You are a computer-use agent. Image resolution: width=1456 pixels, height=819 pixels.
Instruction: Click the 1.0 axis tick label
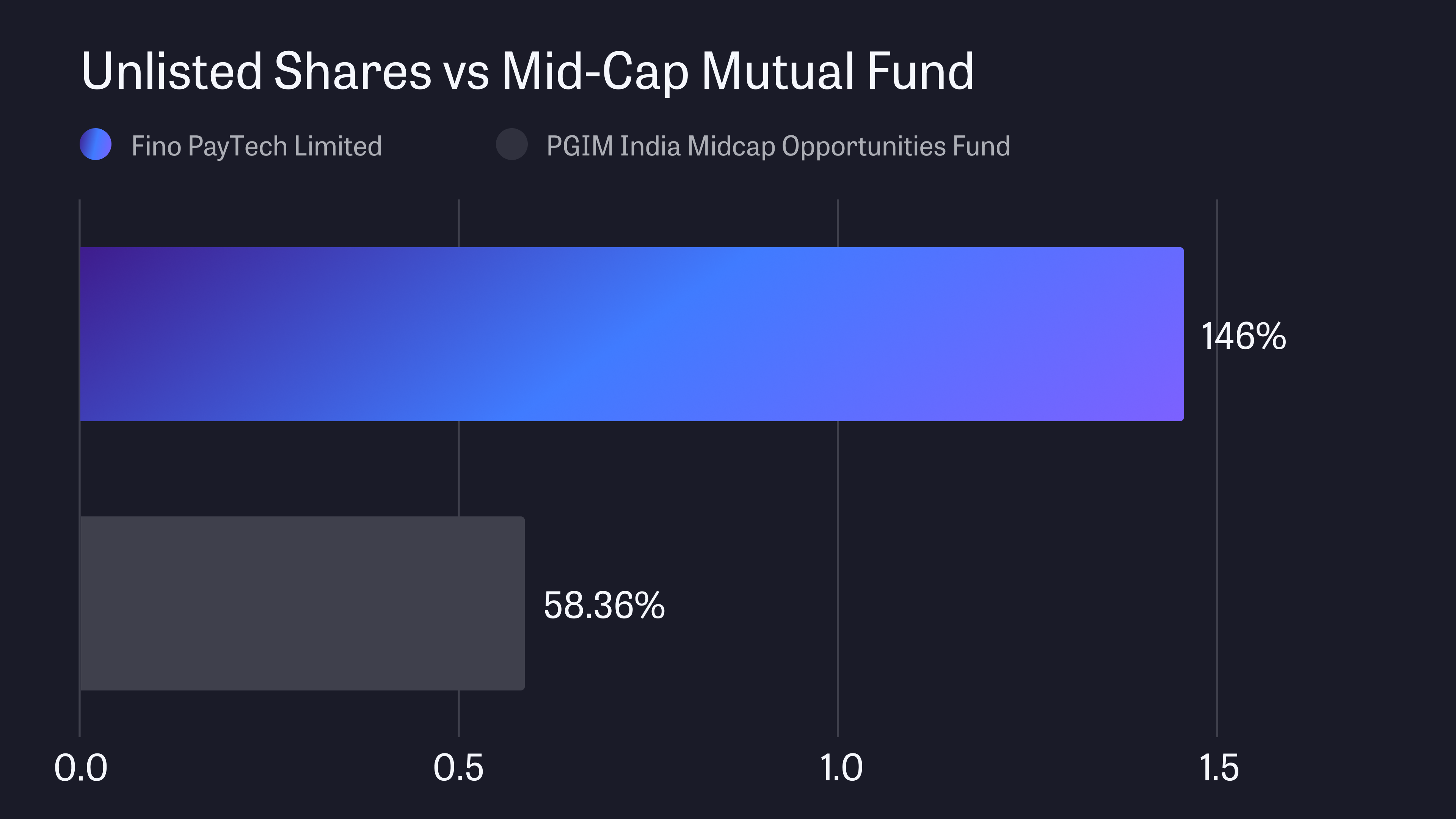841,768
